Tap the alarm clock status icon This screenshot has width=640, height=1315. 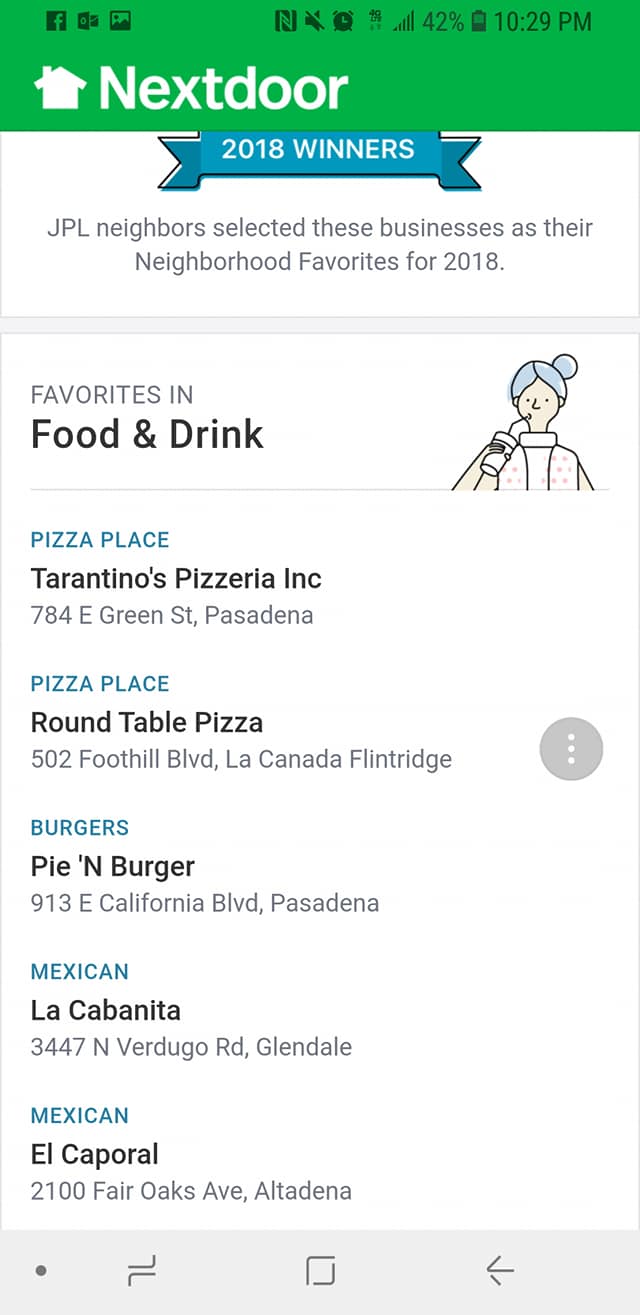coord(342,21)
